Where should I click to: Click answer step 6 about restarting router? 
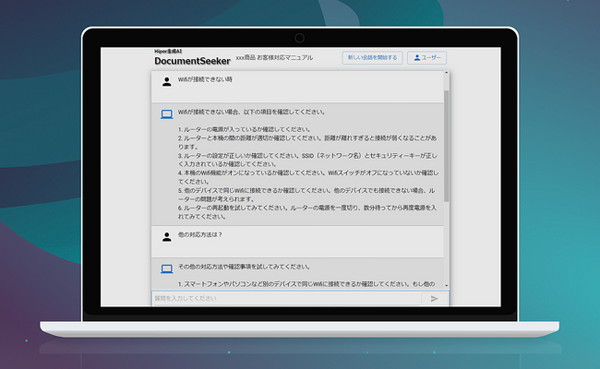[307, 212]
